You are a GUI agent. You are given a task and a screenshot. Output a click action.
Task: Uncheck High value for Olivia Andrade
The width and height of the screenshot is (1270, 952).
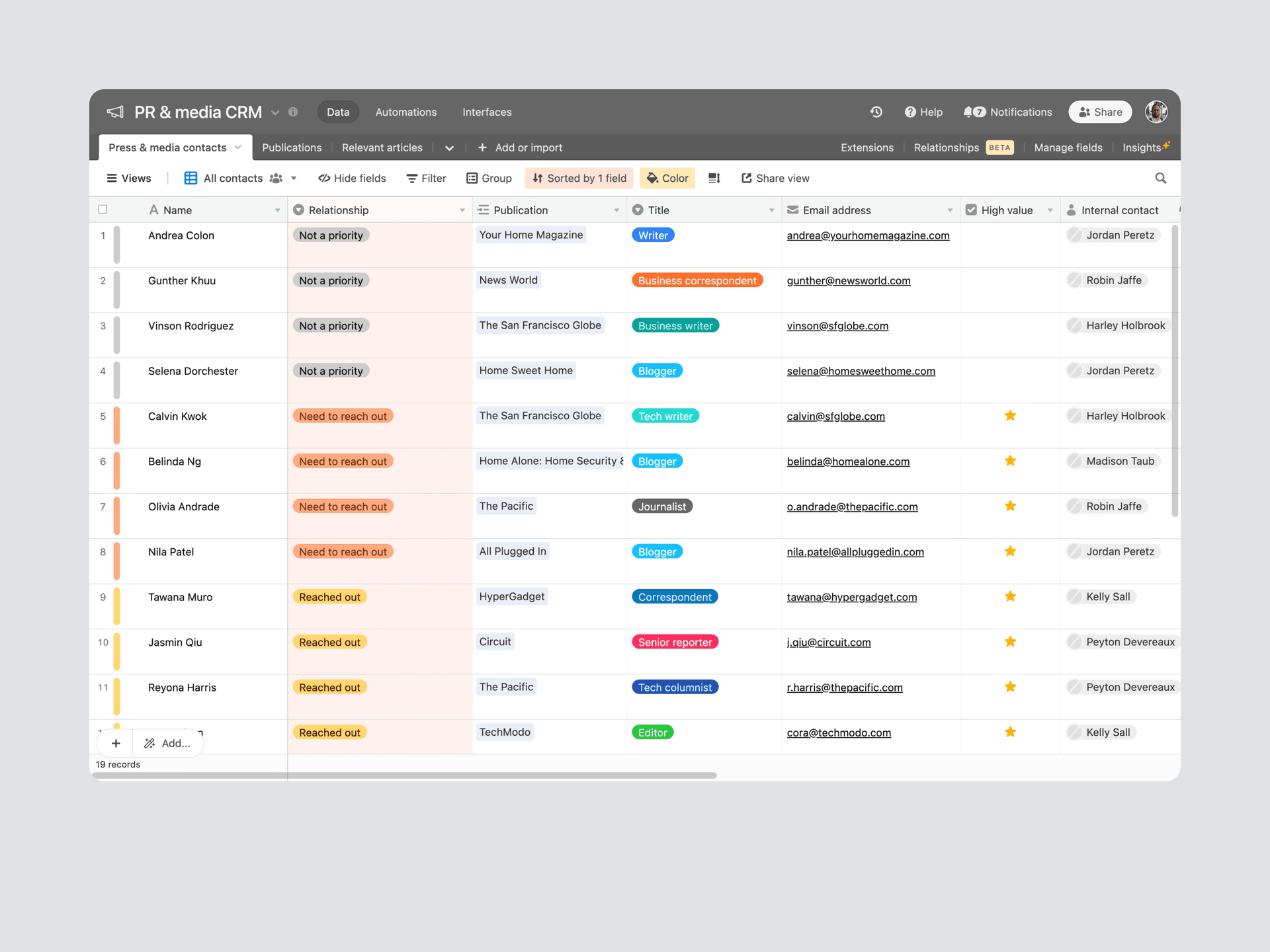[1010, 506]
